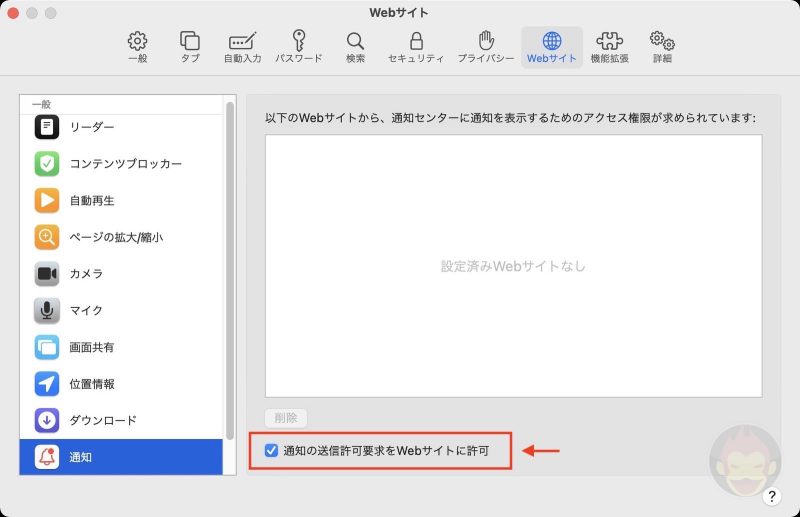Image resolution: width=800 pixels, height=517 pixels.
Task: Open the 機能拡張 (Extensions) preferences tab
Action: (609, 47)
